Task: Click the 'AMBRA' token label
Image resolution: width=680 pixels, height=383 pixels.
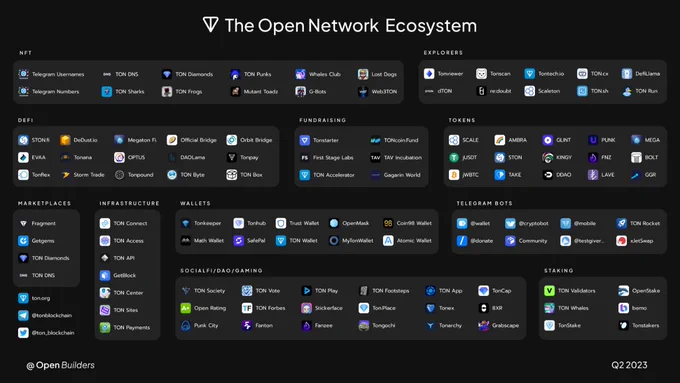Action: coord(517,140)
